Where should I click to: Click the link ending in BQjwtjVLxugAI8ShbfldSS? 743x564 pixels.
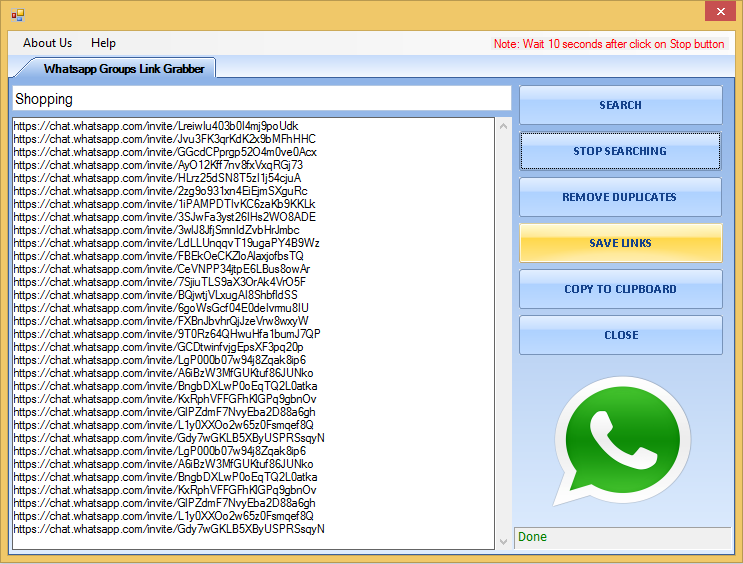click(x=155, y=295)
